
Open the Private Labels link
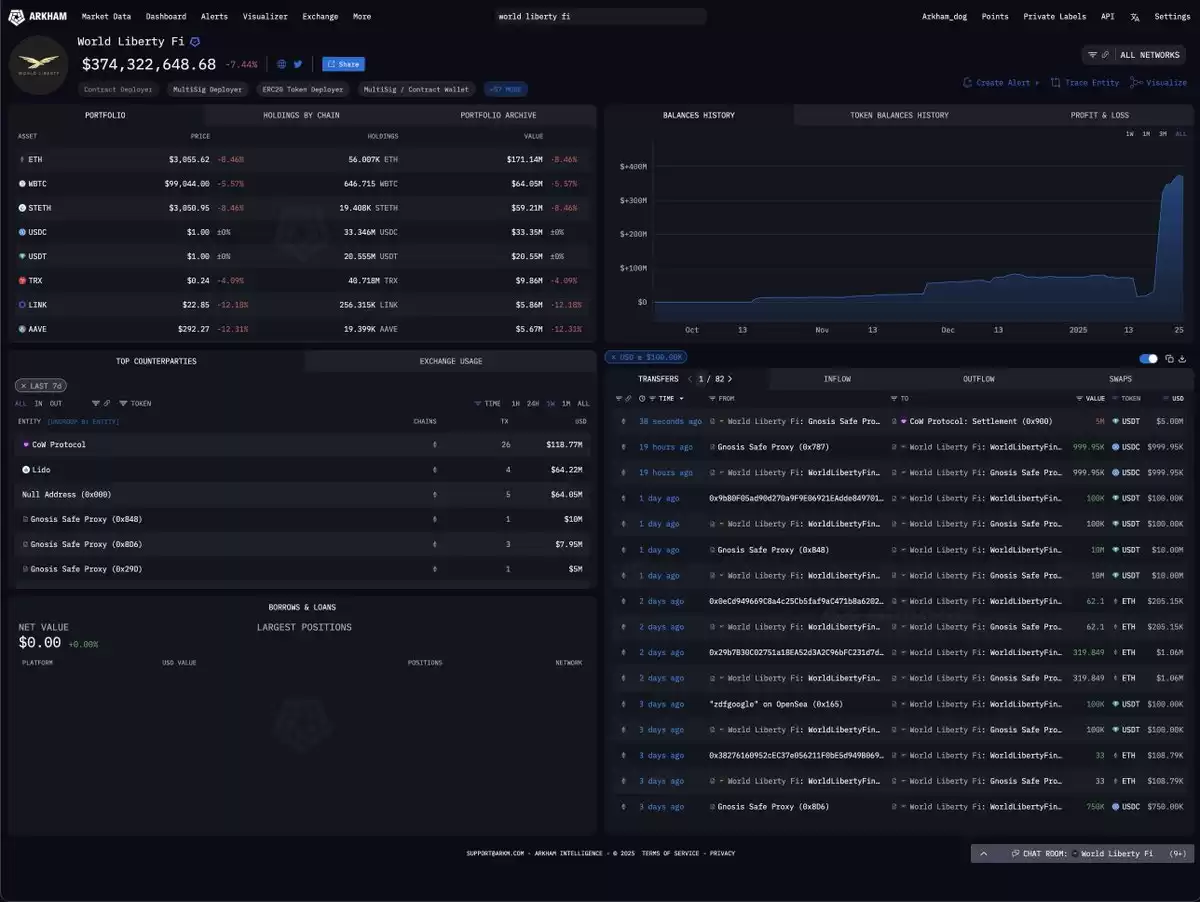1054,17
